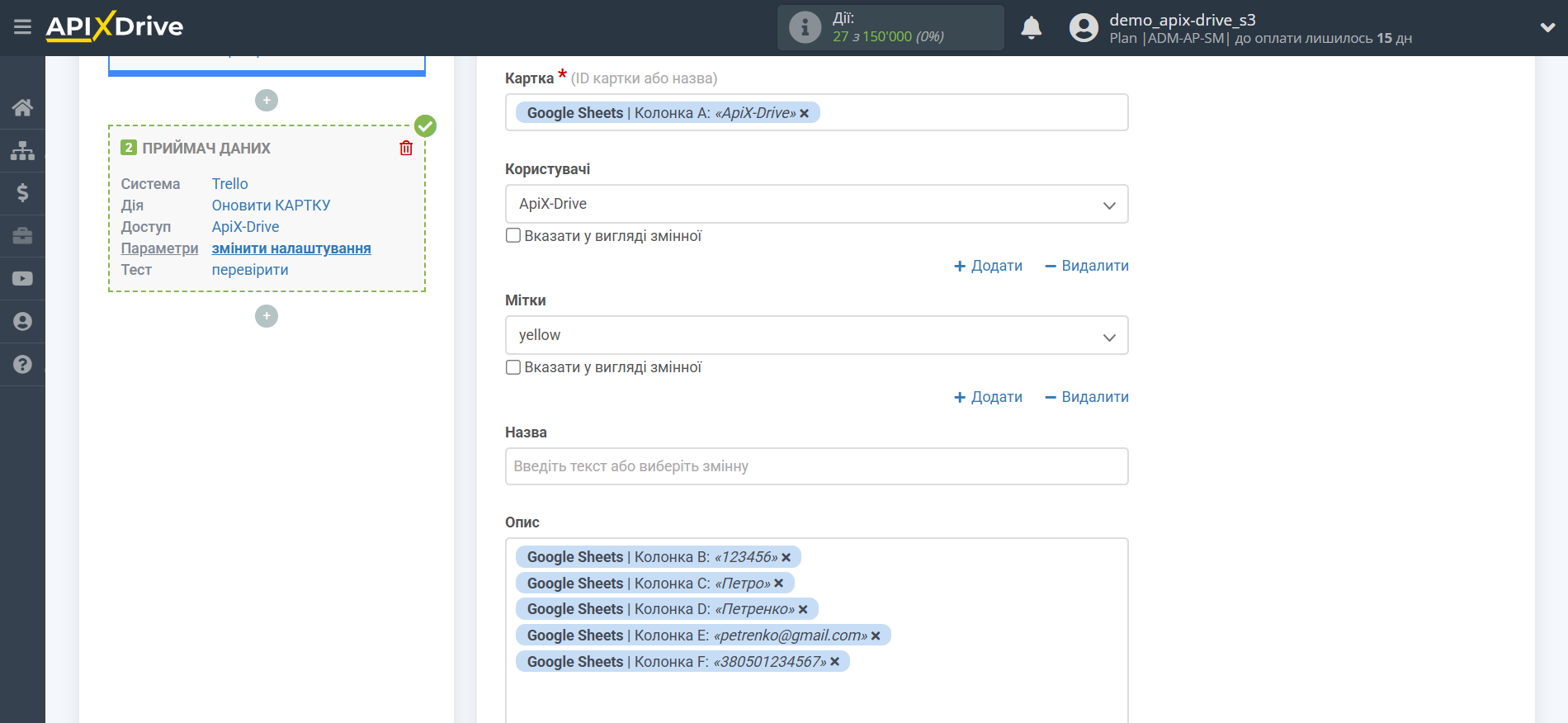Click Додати under Користувачі
This screenshot has width=1568, height=723.
(988, 266)
